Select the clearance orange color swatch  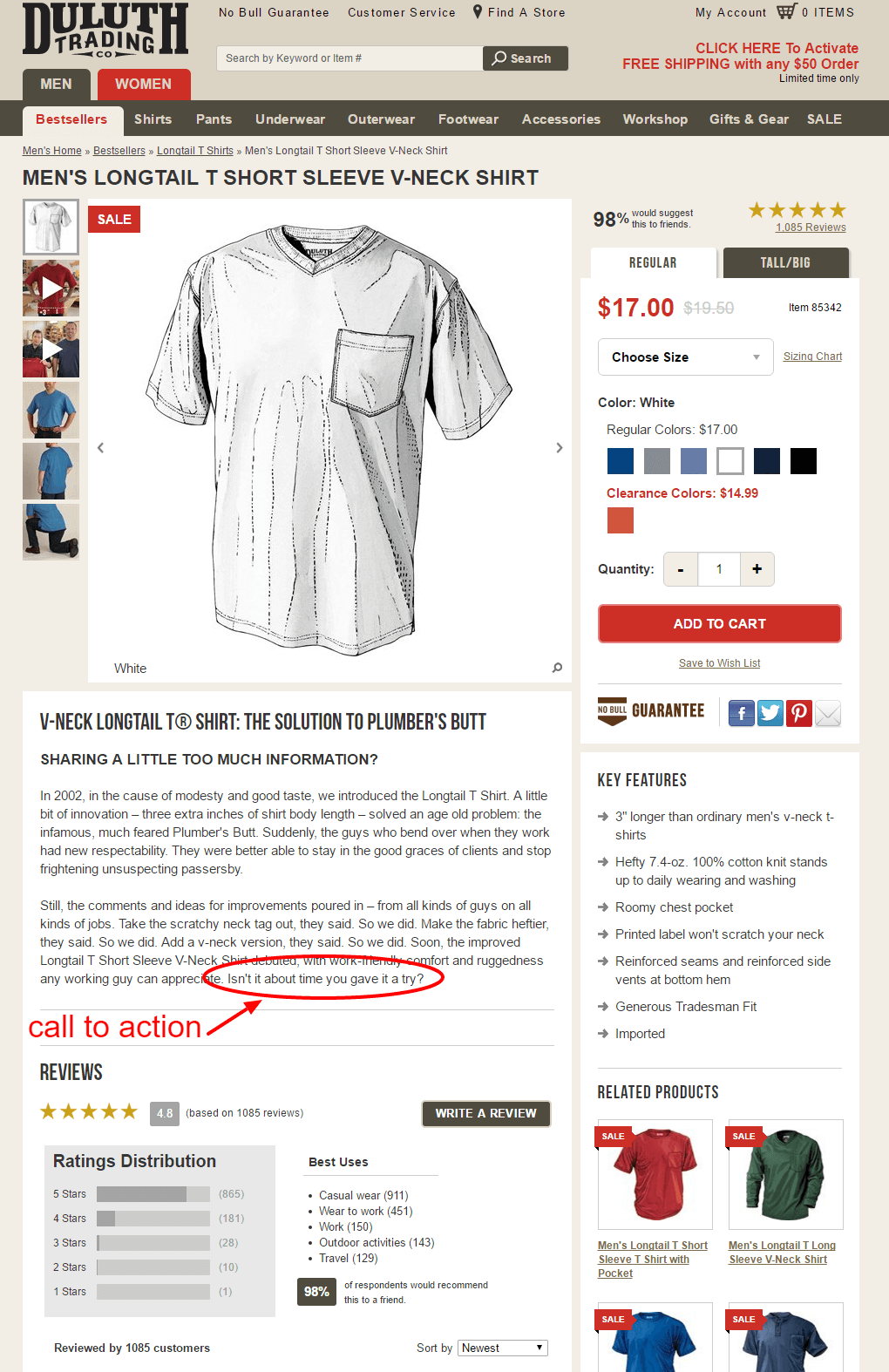tap(621, 520)
